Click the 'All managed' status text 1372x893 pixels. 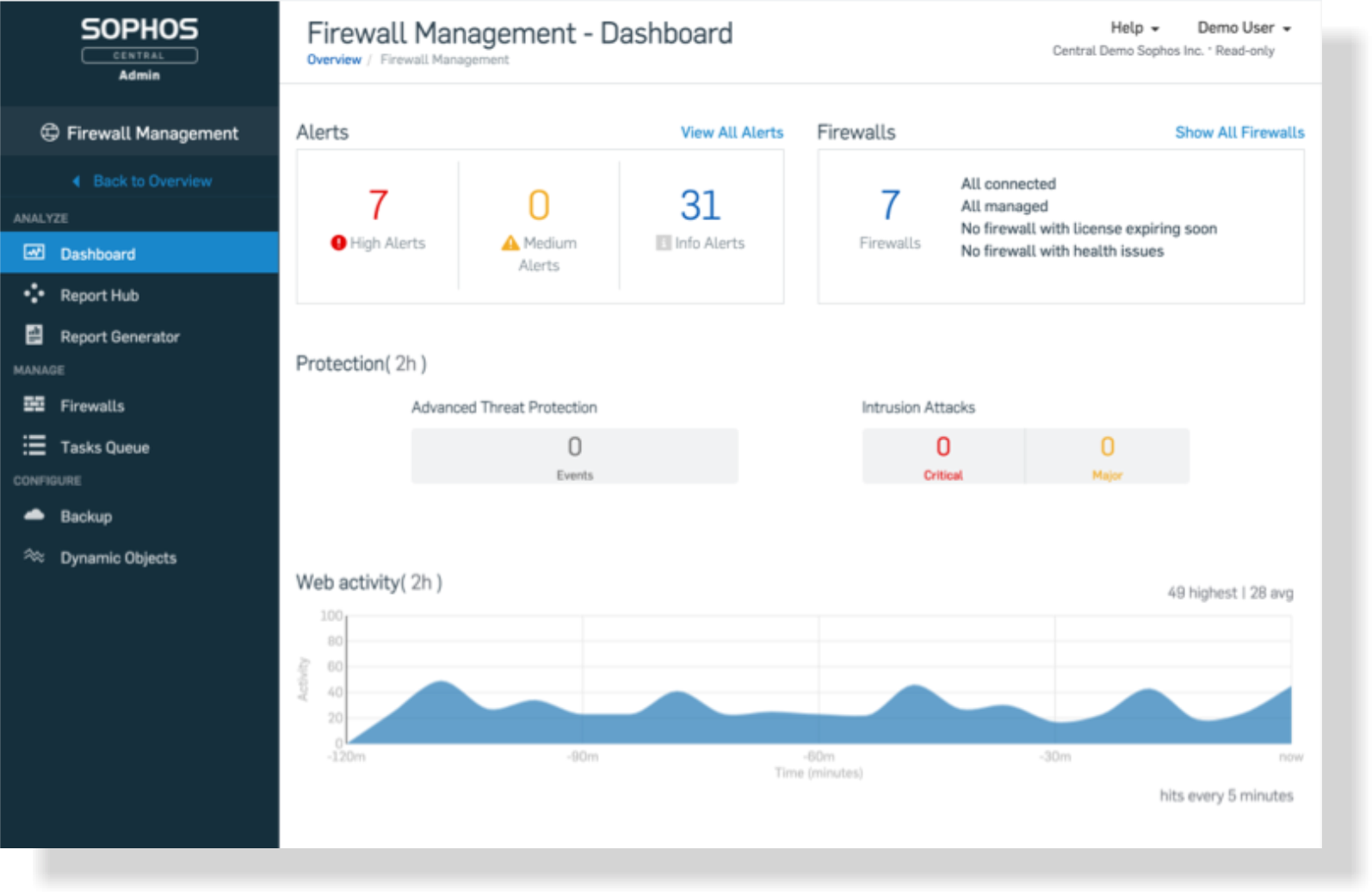[1004, 206]
